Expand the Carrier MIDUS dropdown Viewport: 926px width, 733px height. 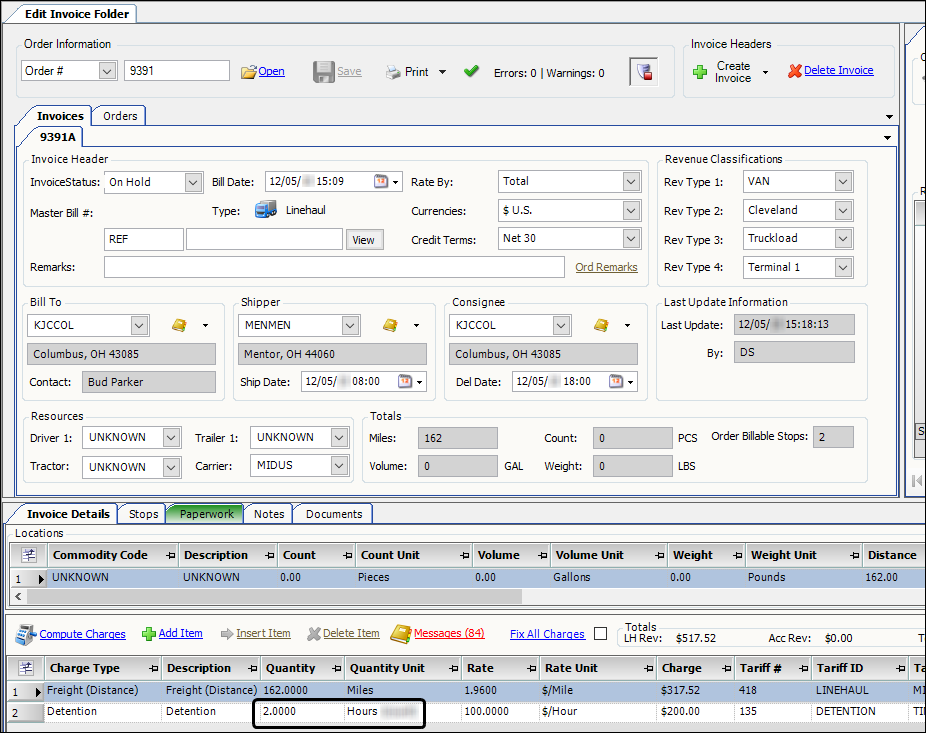click(339, 466)
